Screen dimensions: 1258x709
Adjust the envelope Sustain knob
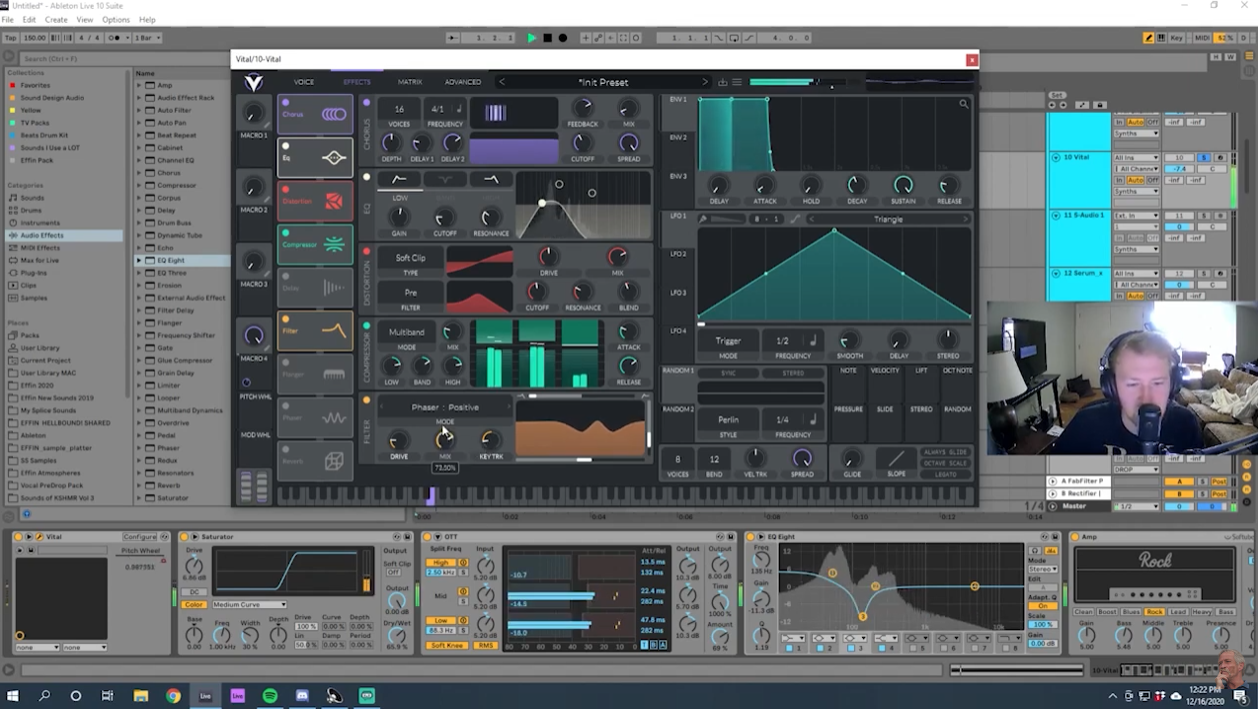point(903,185)
